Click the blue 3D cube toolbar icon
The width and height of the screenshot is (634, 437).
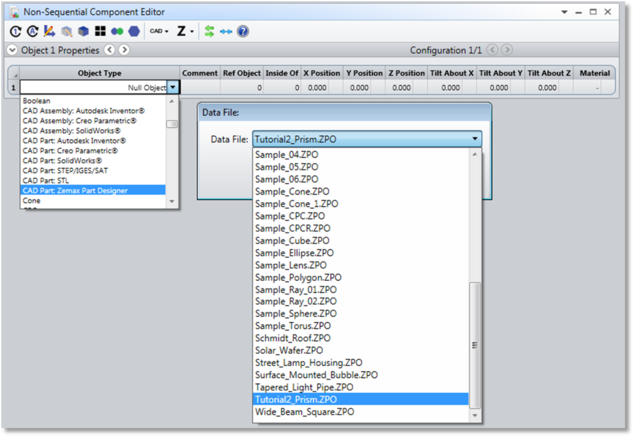coord(83,31)
